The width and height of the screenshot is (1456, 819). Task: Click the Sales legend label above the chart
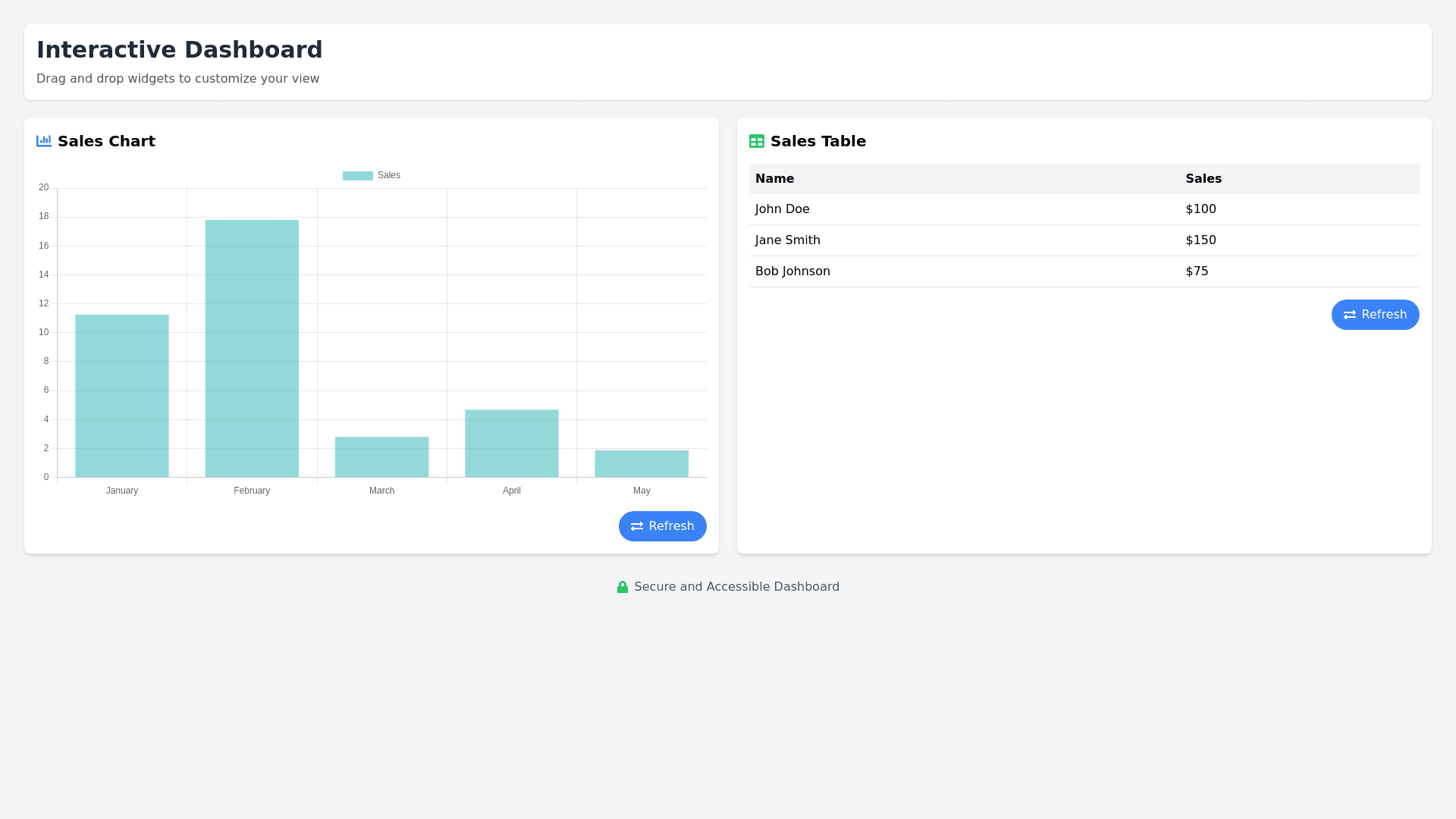pyautogui.click(x=388, y=175)
